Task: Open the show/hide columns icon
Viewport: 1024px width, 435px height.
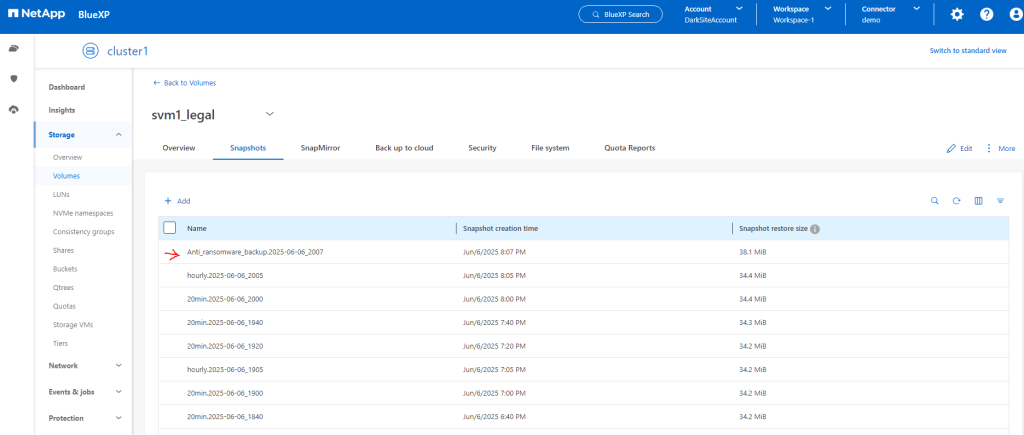Action: pyautogui.click(x=979, y=201)
